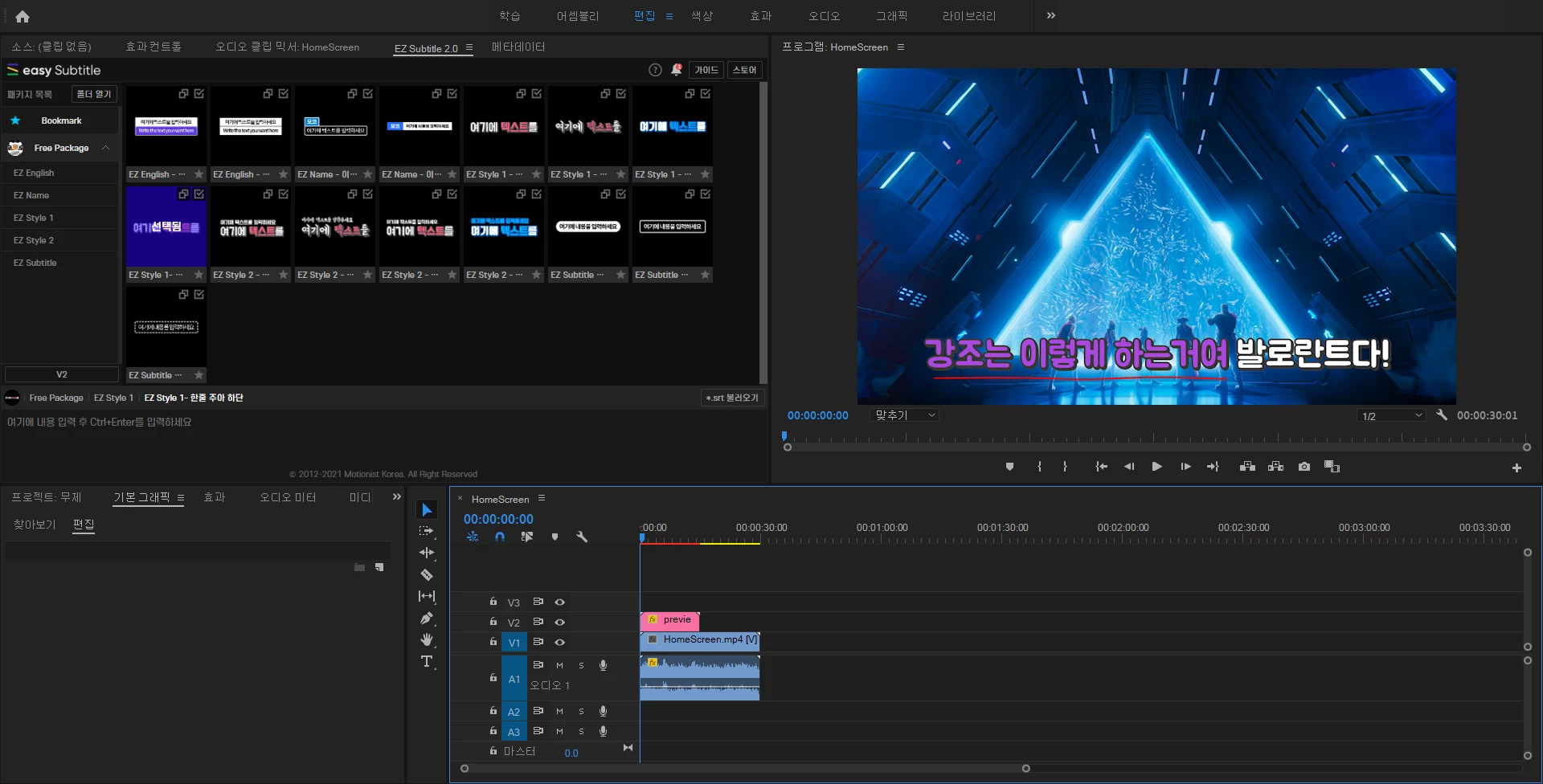Click the Lift button
Viewport: 1543px width, 784px height.
pos(1247,467)
